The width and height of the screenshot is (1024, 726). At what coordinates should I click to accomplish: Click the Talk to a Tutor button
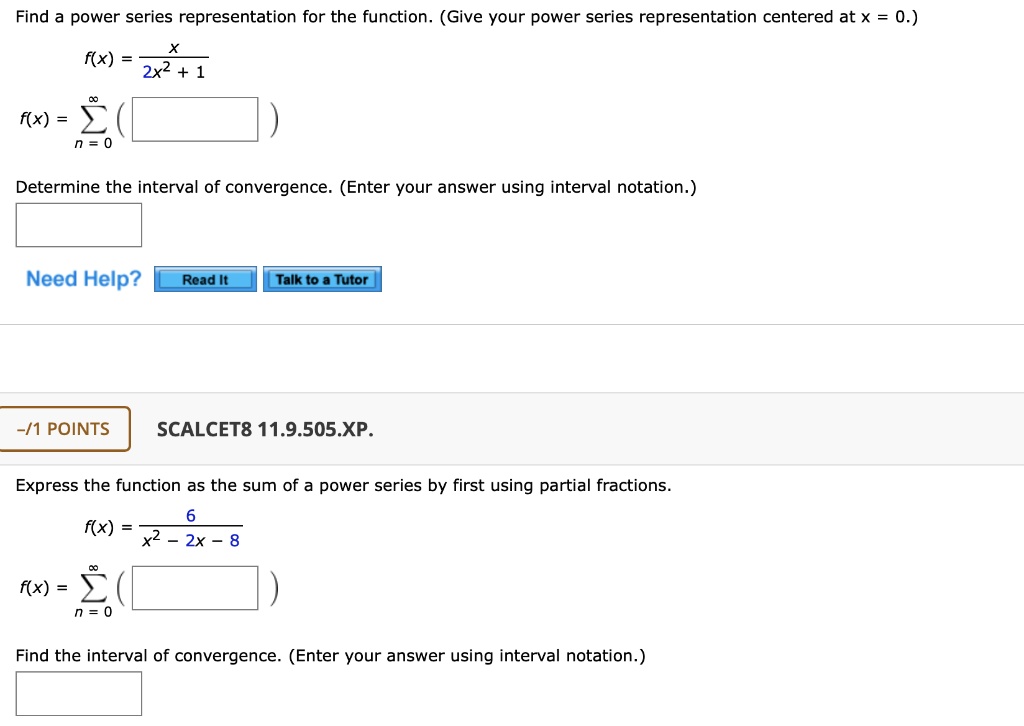[x=322, y=279]
